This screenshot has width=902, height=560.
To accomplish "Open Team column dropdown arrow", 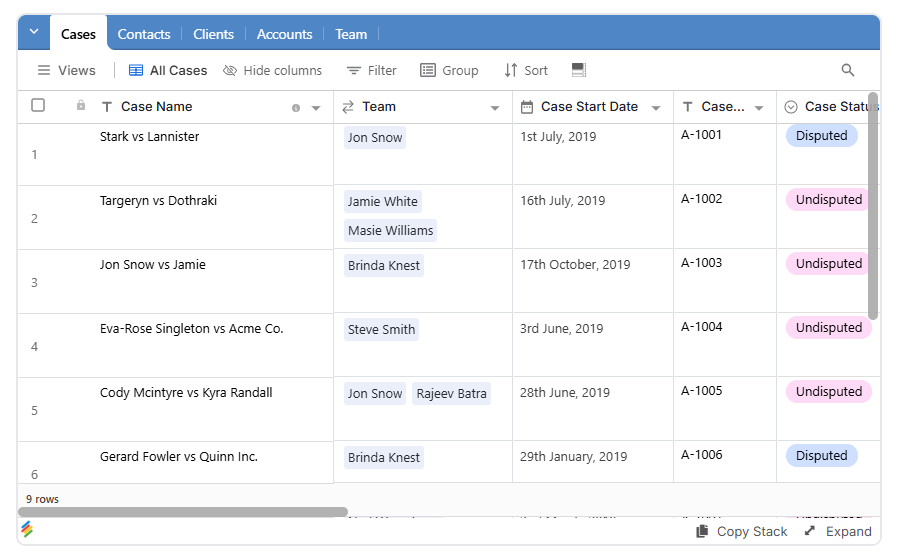I will [495, 108].
